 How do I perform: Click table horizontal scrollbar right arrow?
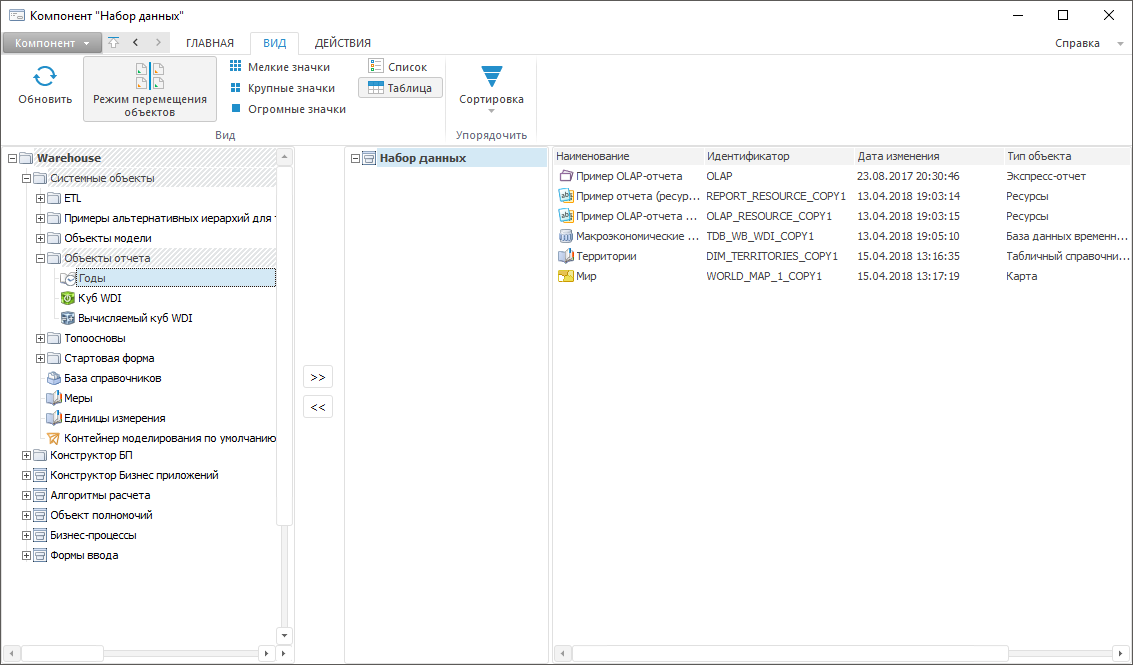1120,653
